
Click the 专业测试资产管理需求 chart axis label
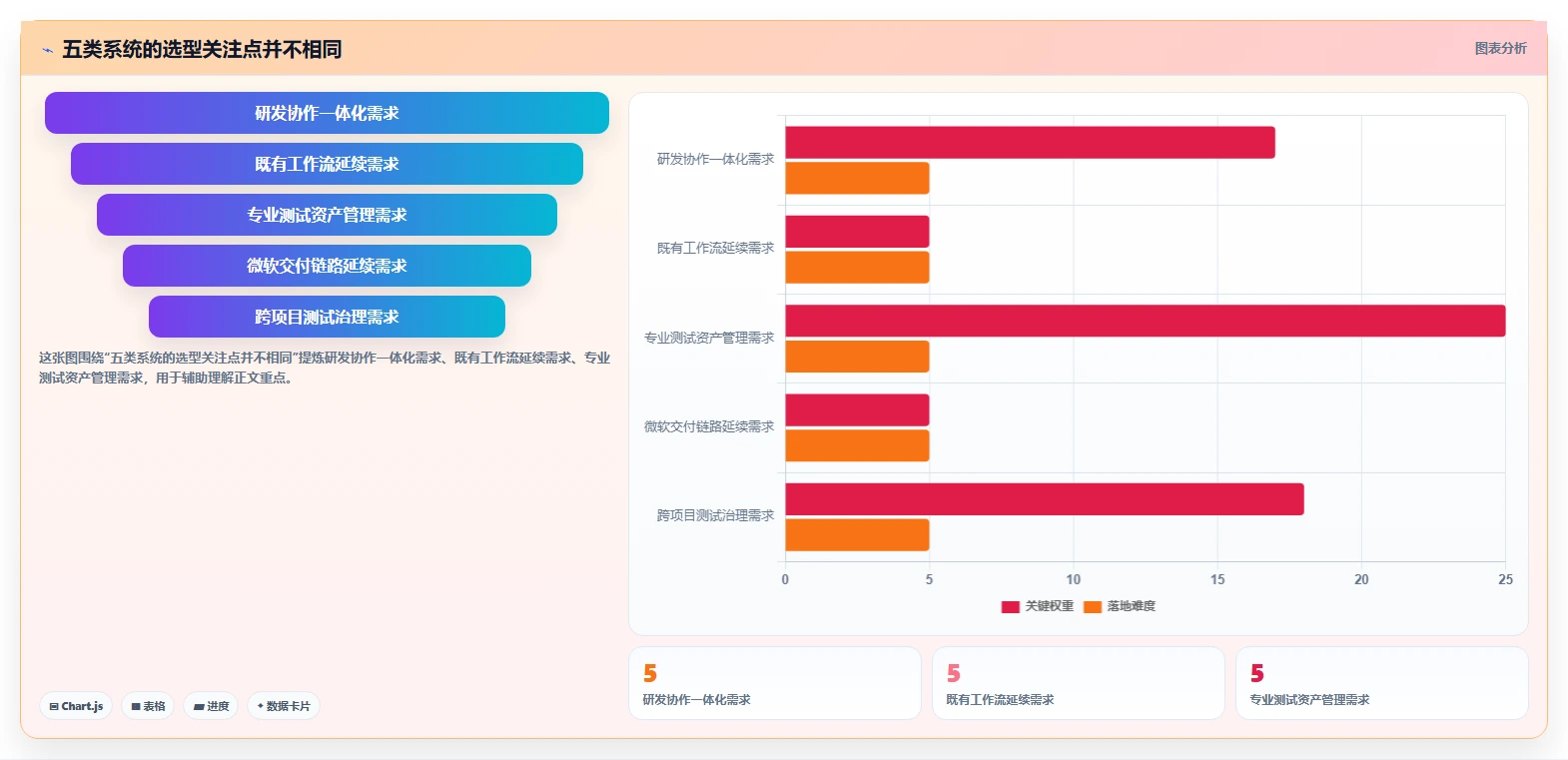tap(709, 338)
